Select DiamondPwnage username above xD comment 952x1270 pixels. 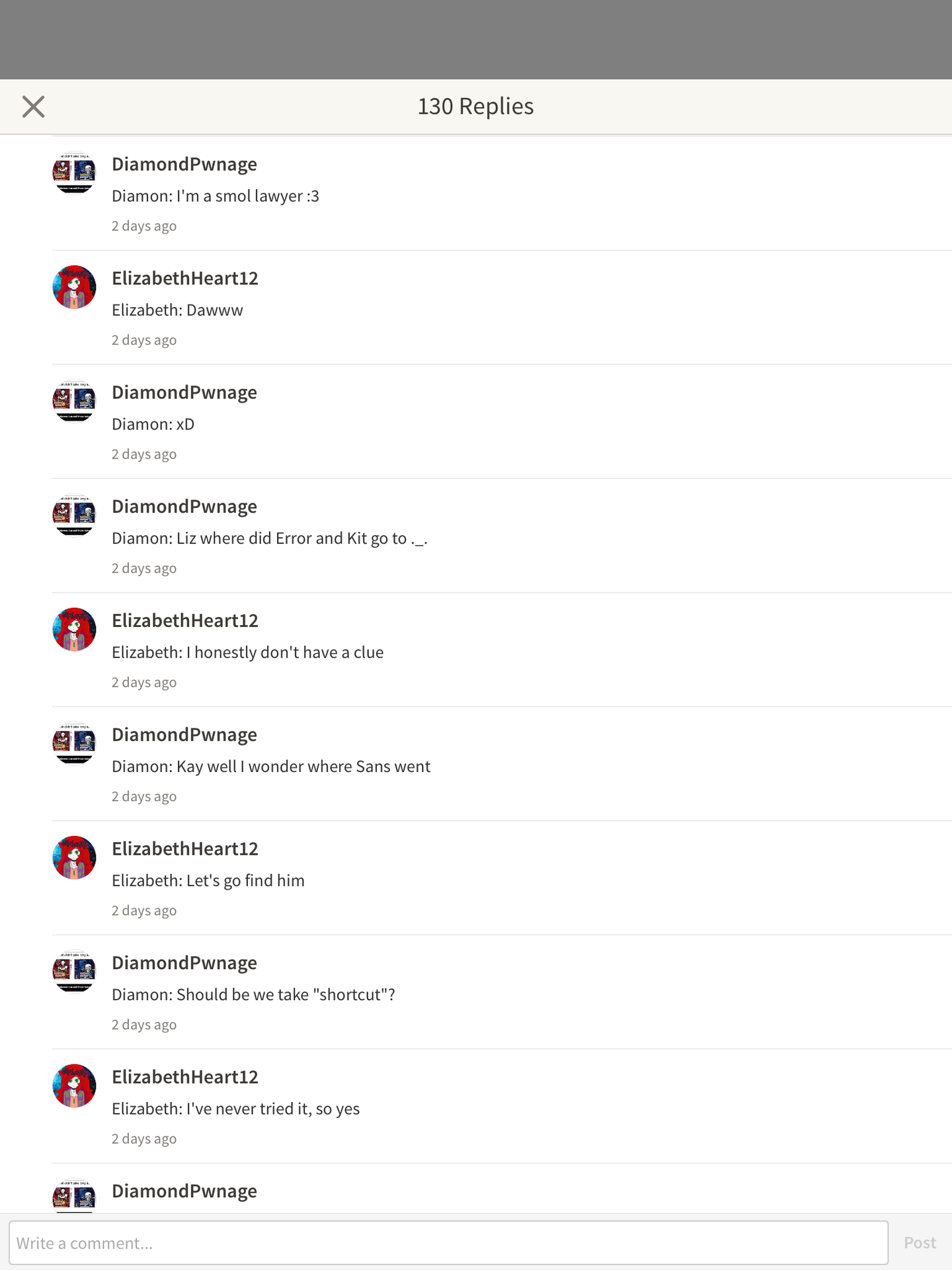click(184, 393)
